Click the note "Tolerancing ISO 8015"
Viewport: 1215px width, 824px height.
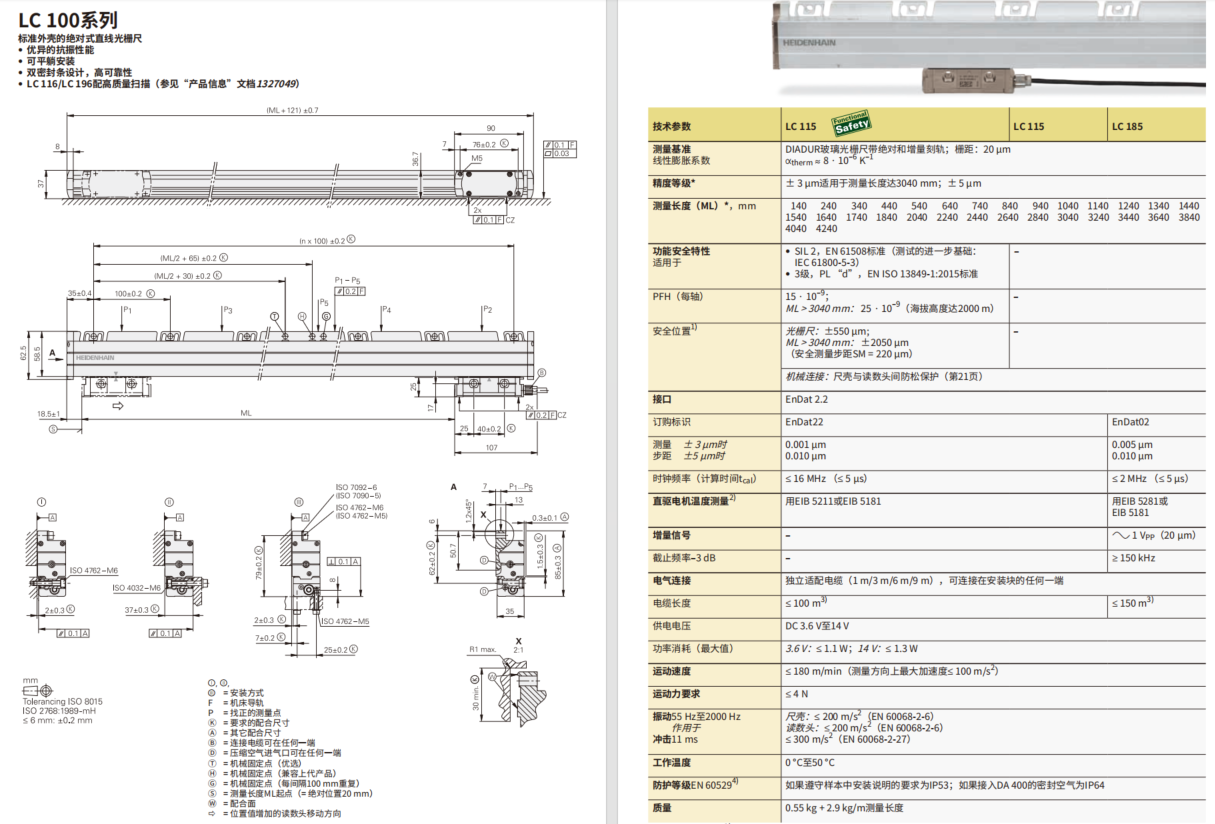[x=62, y=701]
